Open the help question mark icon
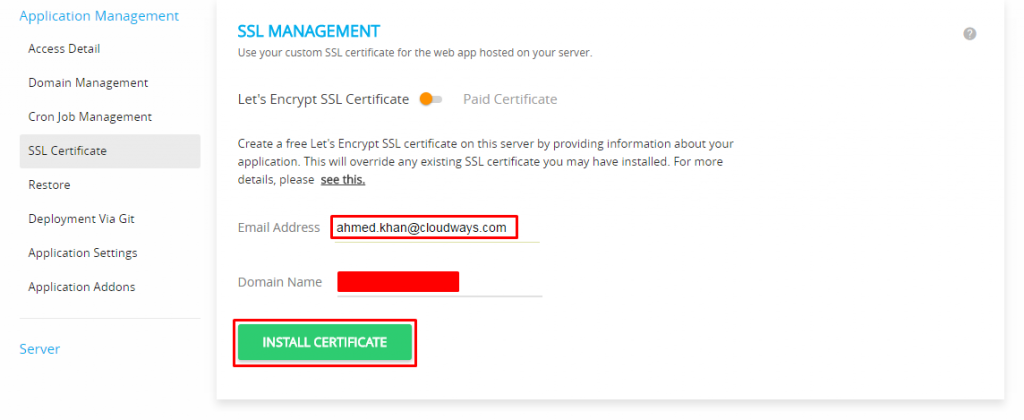 970,34
